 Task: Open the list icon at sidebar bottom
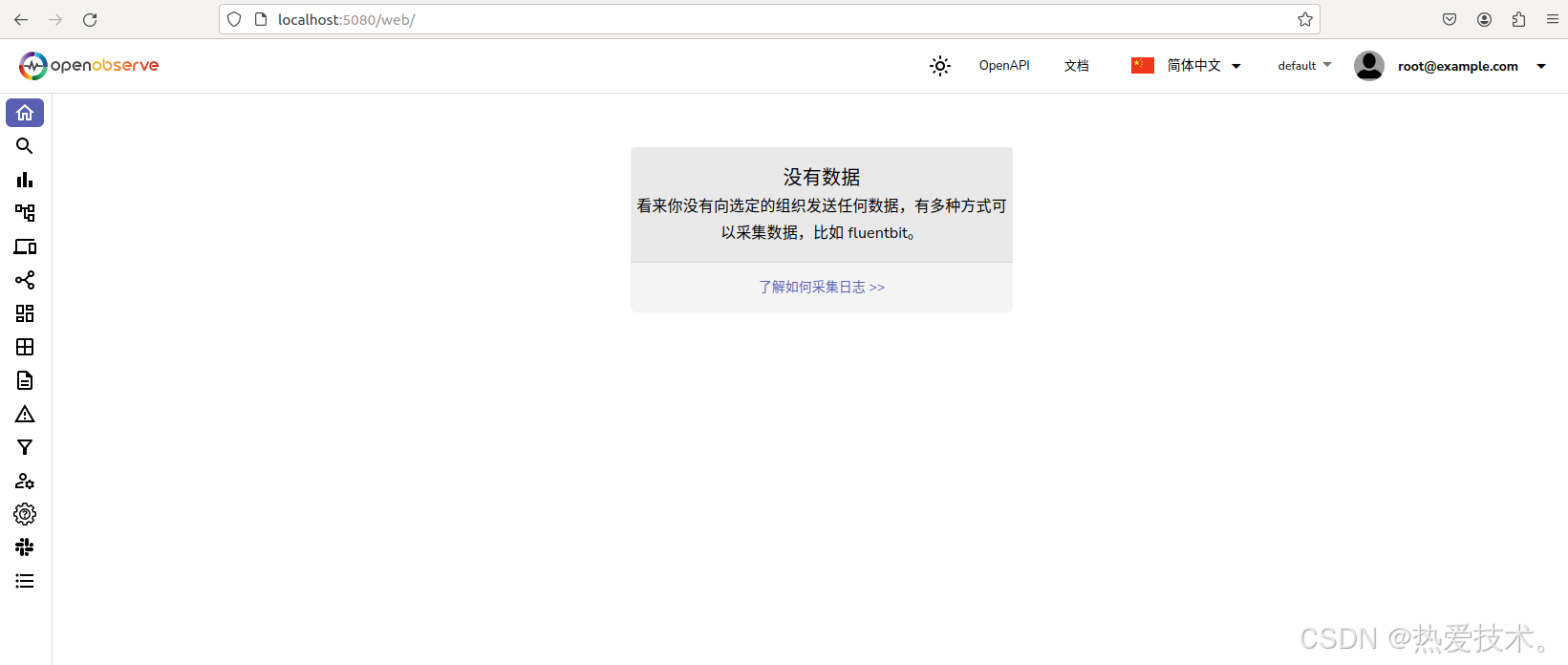[x=25, y=581]
